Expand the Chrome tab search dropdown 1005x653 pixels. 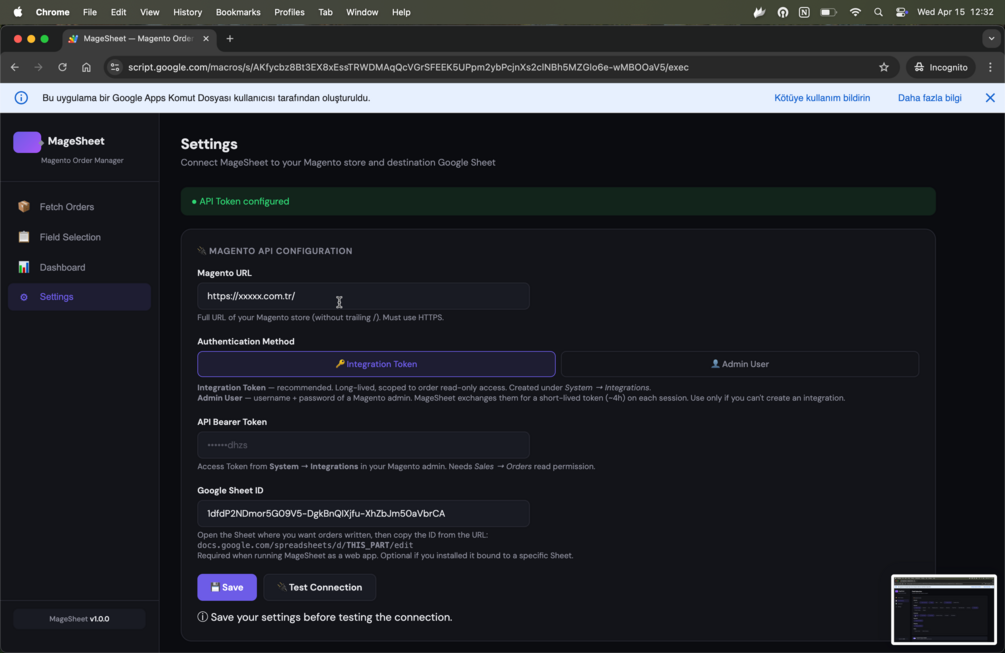991,39
